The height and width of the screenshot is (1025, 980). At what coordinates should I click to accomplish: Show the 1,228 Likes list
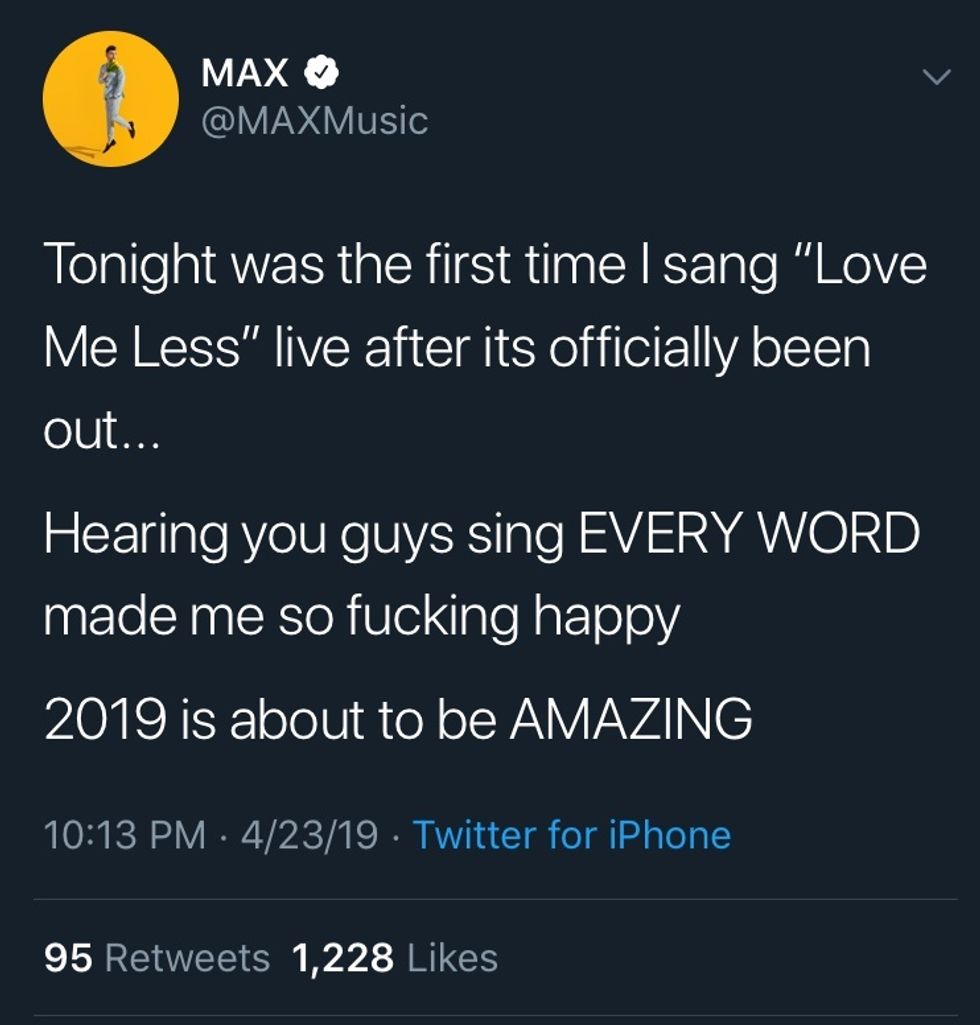pyautogui.click(x=394, y=958)
